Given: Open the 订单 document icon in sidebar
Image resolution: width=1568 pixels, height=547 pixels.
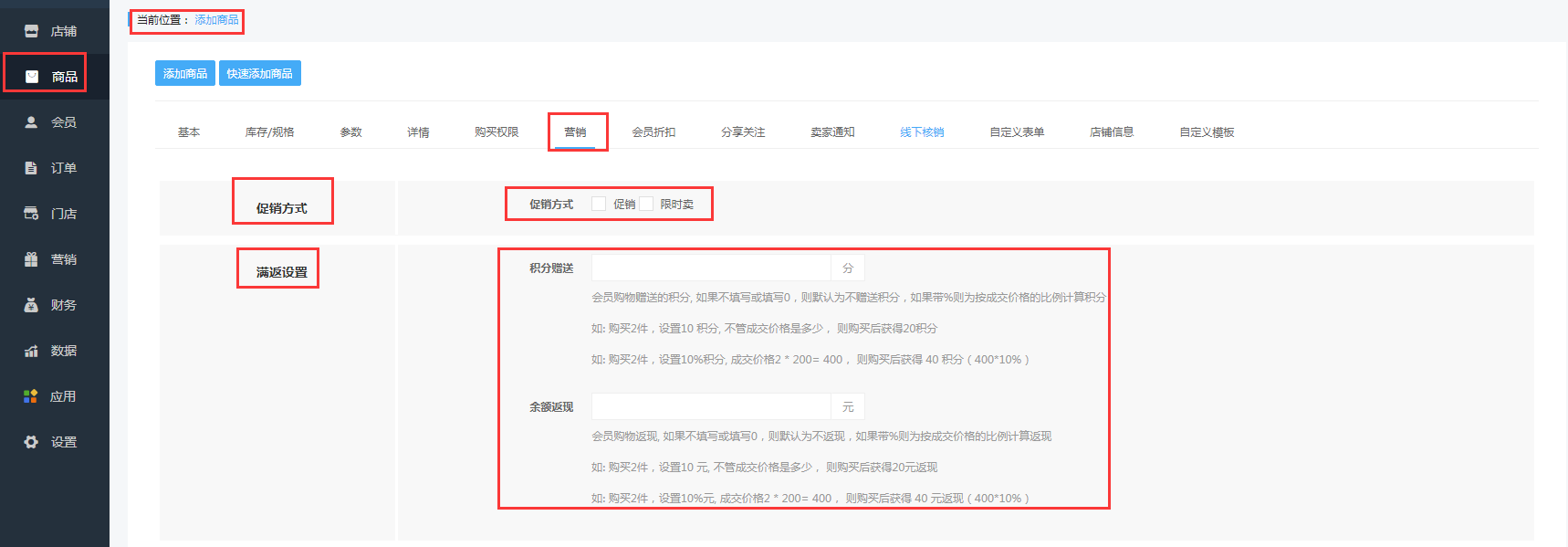Looking at the screenshot, I should click(x=31, y=168).
